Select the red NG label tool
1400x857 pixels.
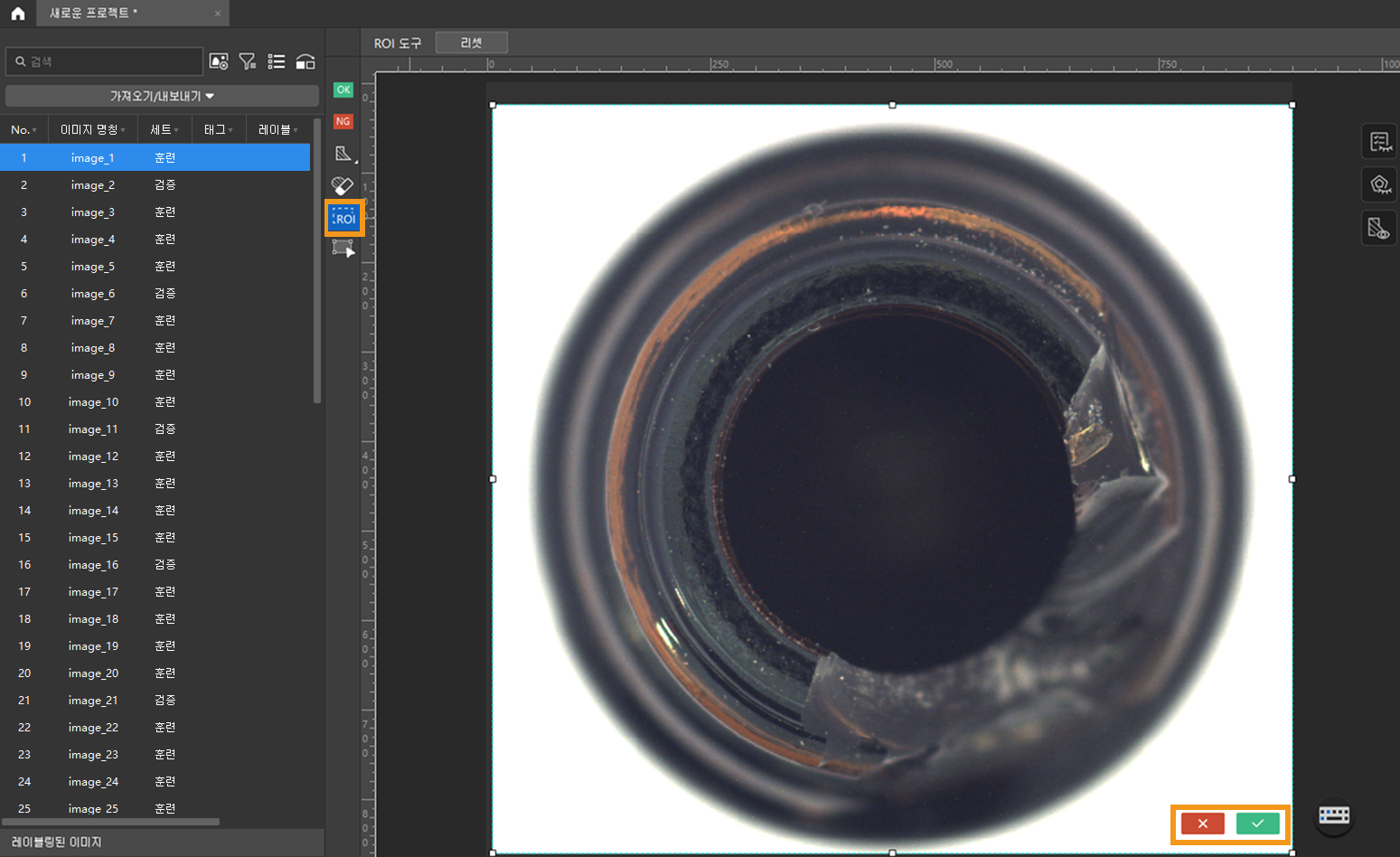[343, 121]
